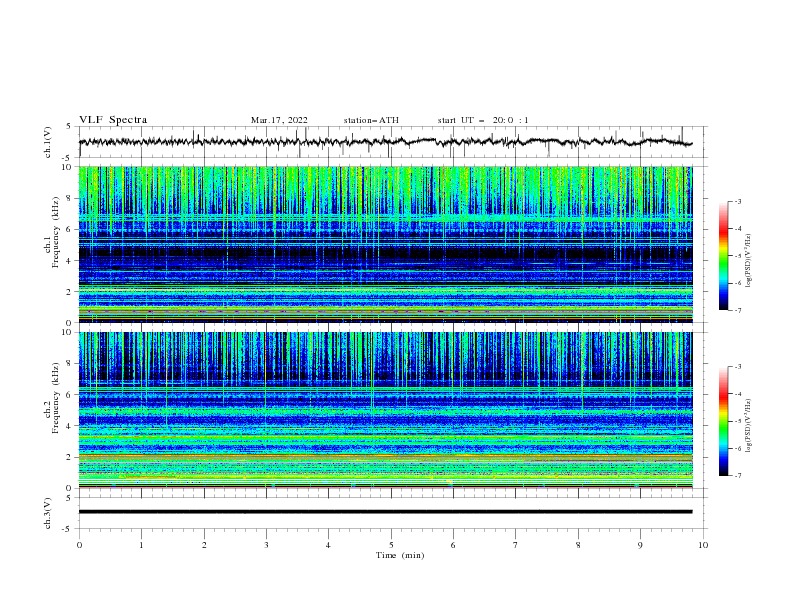Click time axis tick label "4"

328,545
